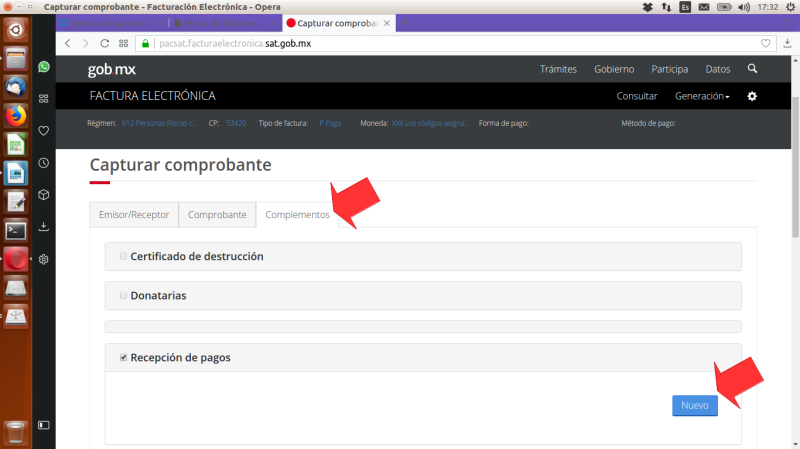The height and width of the screenshot is (449, 800).
Task: Click the page vertical scrollbar
Action: [795, 166]
